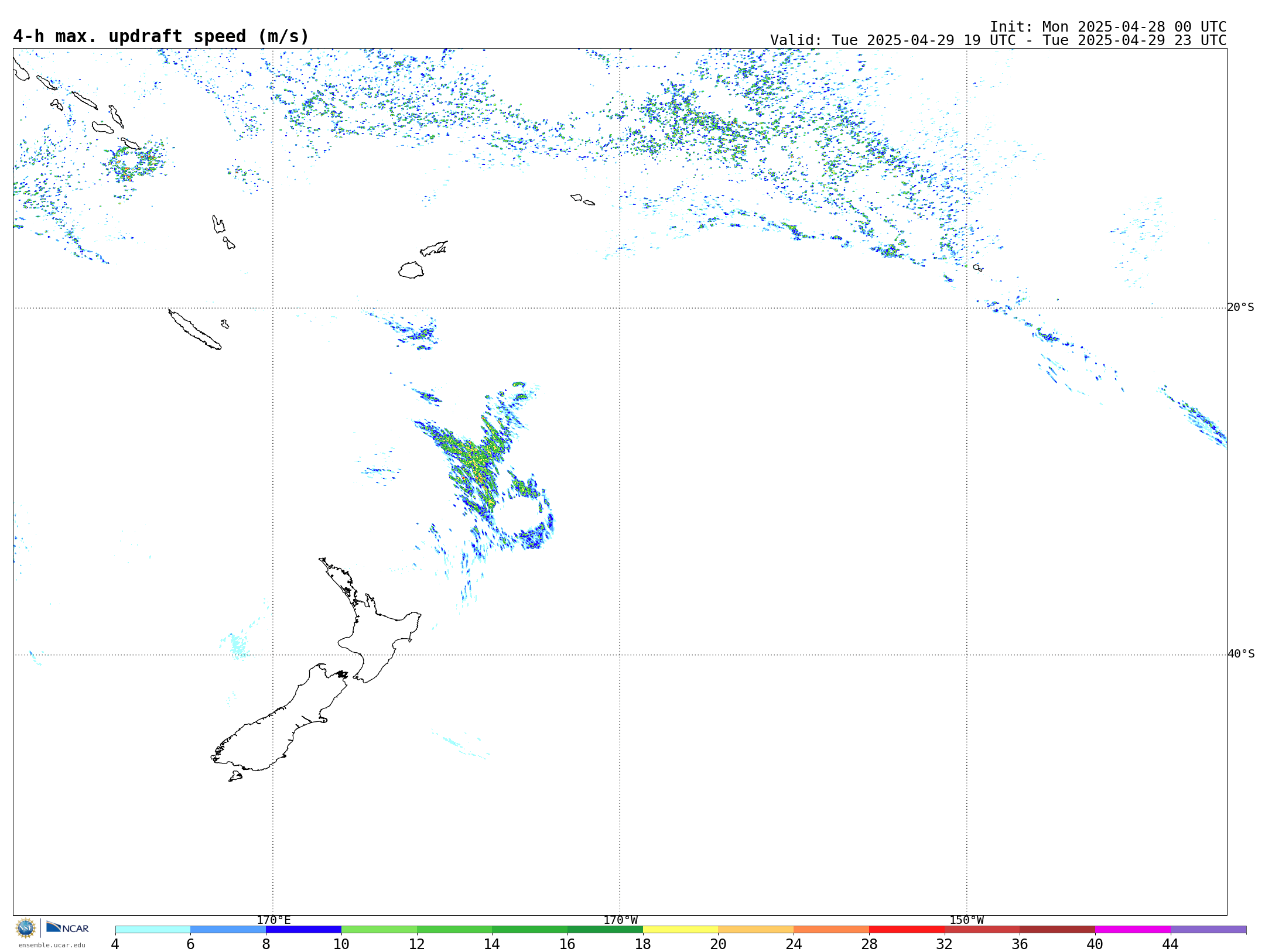Pick the light orange 20–24 colorbar swatch
The height and width of the screenshot is (952, 1265).
click(x=756, y=930)
